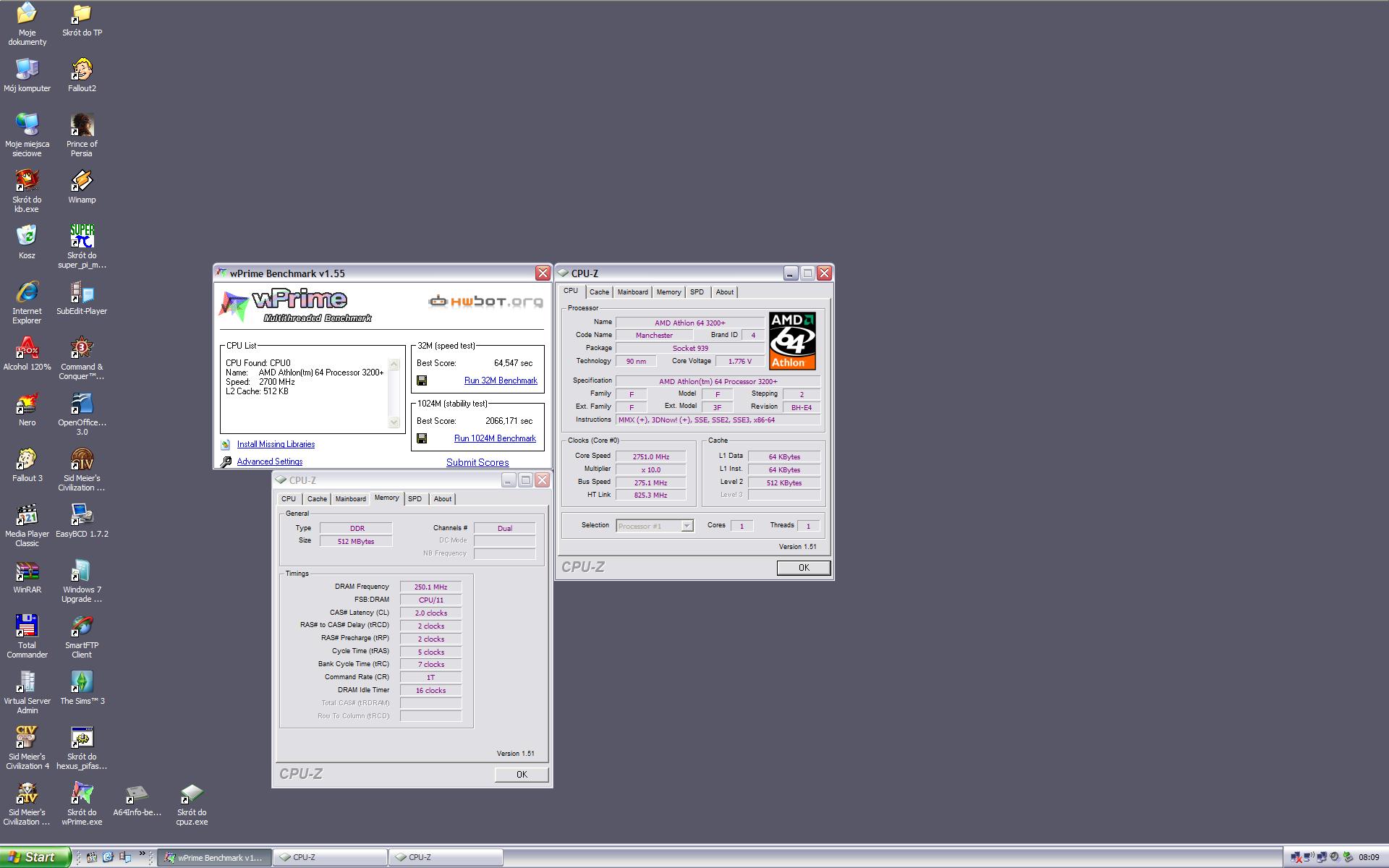1389x868 pixels.
Task: Select the second CPU-Z taskbar button
Action: 446,858
